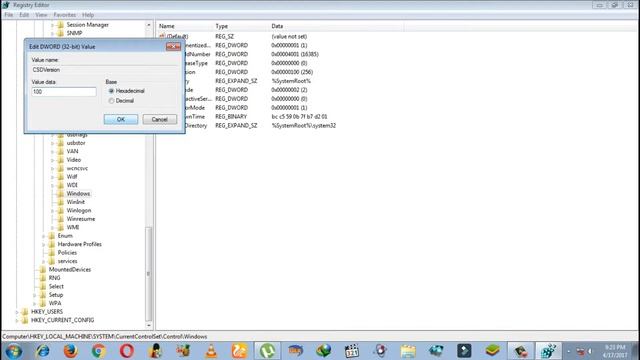Select the Policies folder icon
This screenshot has width=640, height=360.
(x=52, y=253)
